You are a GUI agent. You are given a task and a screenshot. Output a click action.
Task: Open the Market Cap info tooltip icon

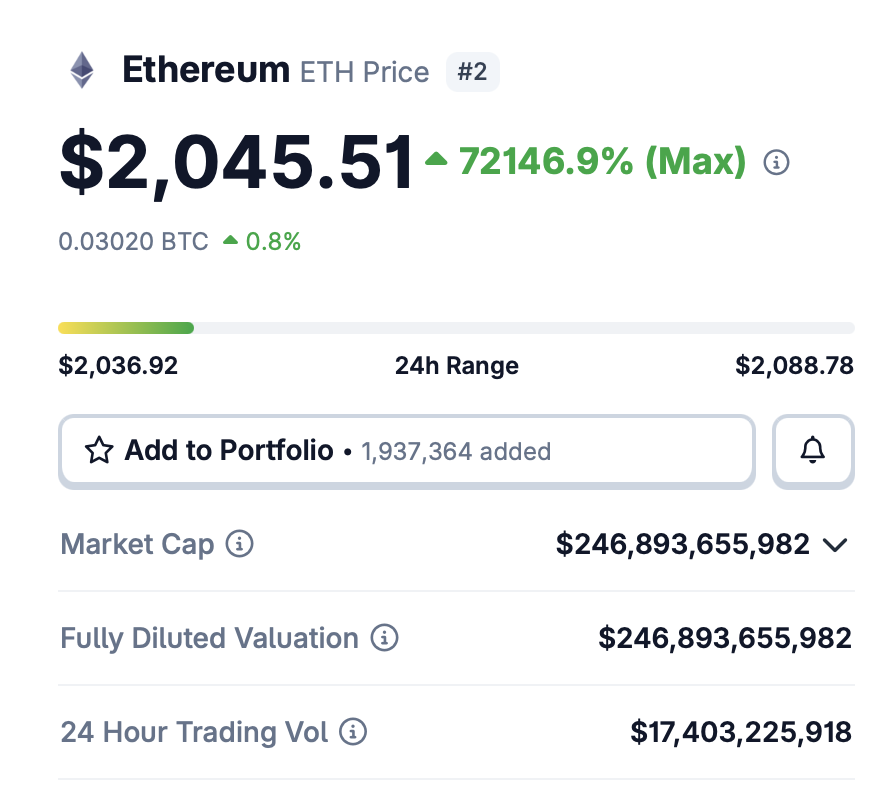(238, 545)
